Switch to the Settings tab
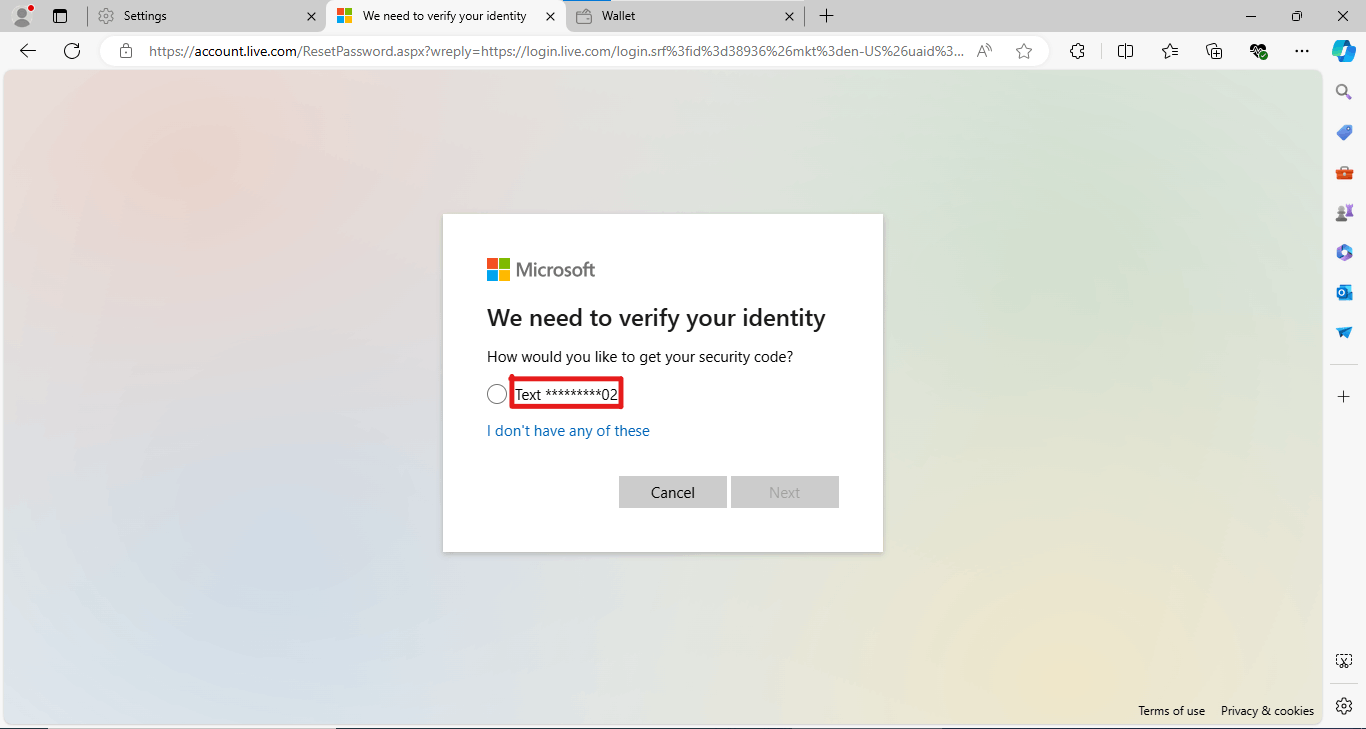The image size is (1366, 729). tap(207, 16)
